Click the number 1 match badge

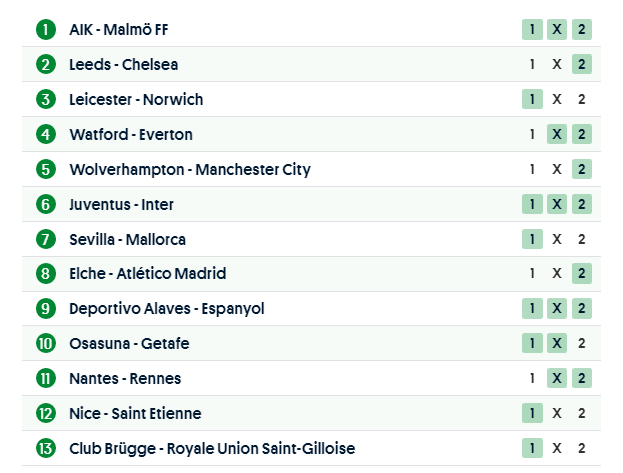pyautogui.click(x=45, y=29)
